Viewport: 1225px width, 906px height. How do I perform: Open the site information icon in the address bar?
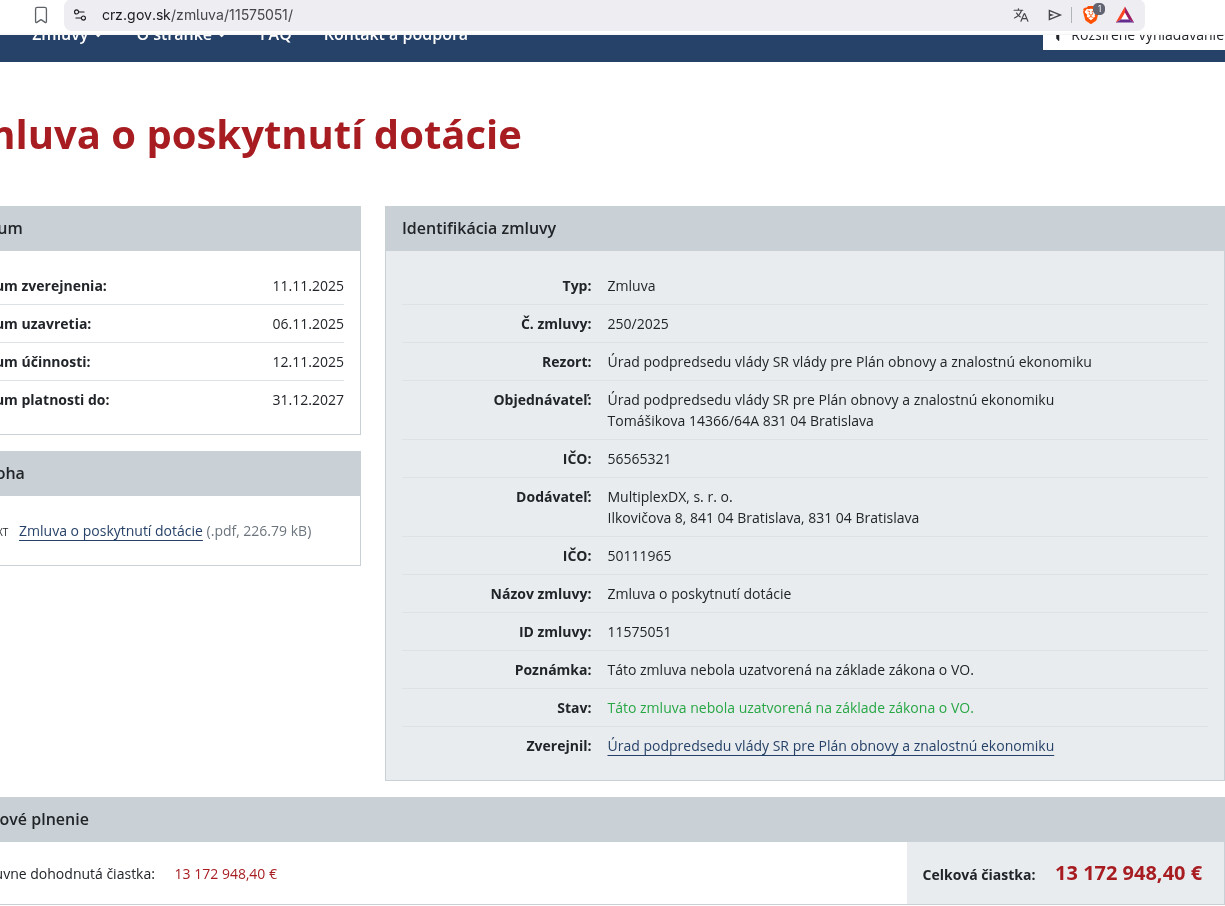(x=80, y=15)
